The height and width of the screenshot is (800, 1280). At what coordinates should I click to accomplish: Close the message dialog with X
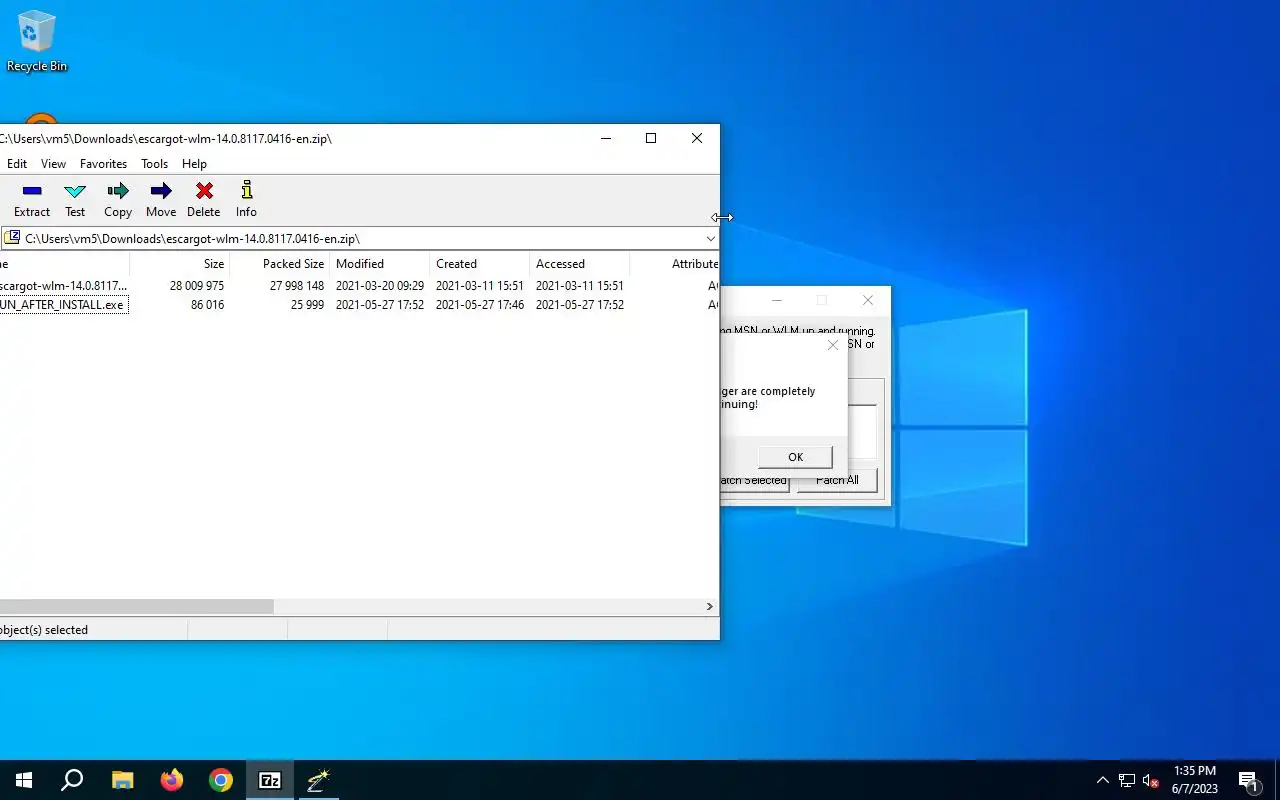pyautogui.click(x=832, y=345)
